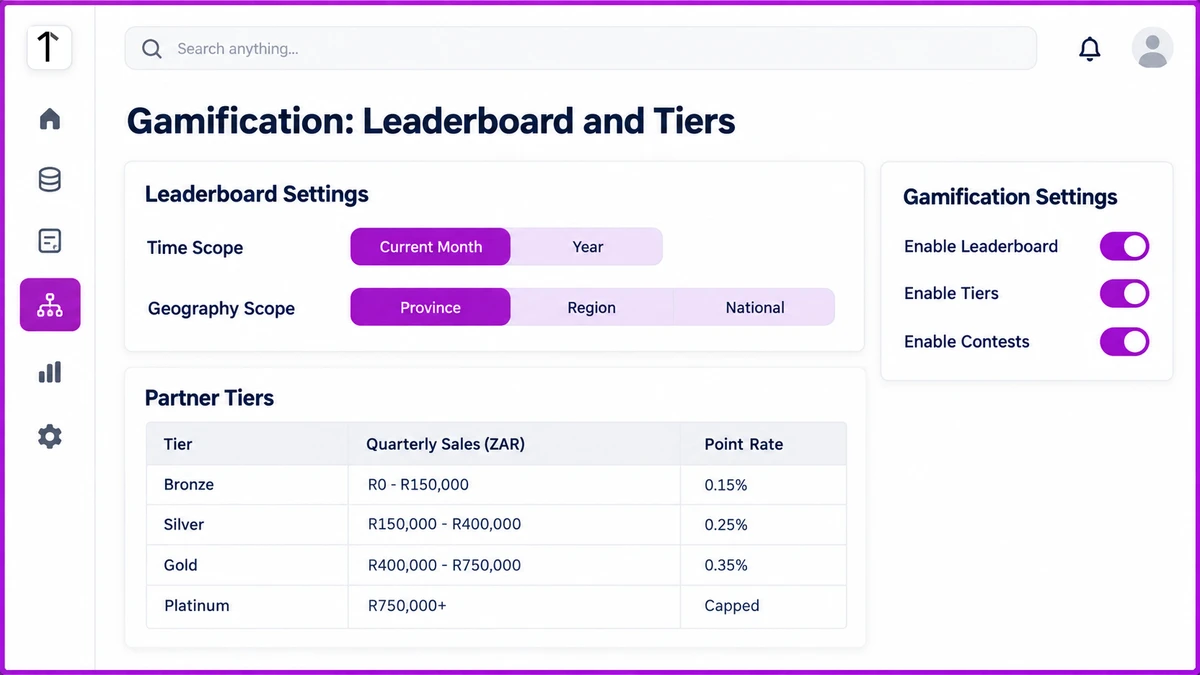Image resolution: width=1200 pixels, height=675 pixels.
Task: Click the 0.15% point rate cell
Action: (x=763, y=485)
